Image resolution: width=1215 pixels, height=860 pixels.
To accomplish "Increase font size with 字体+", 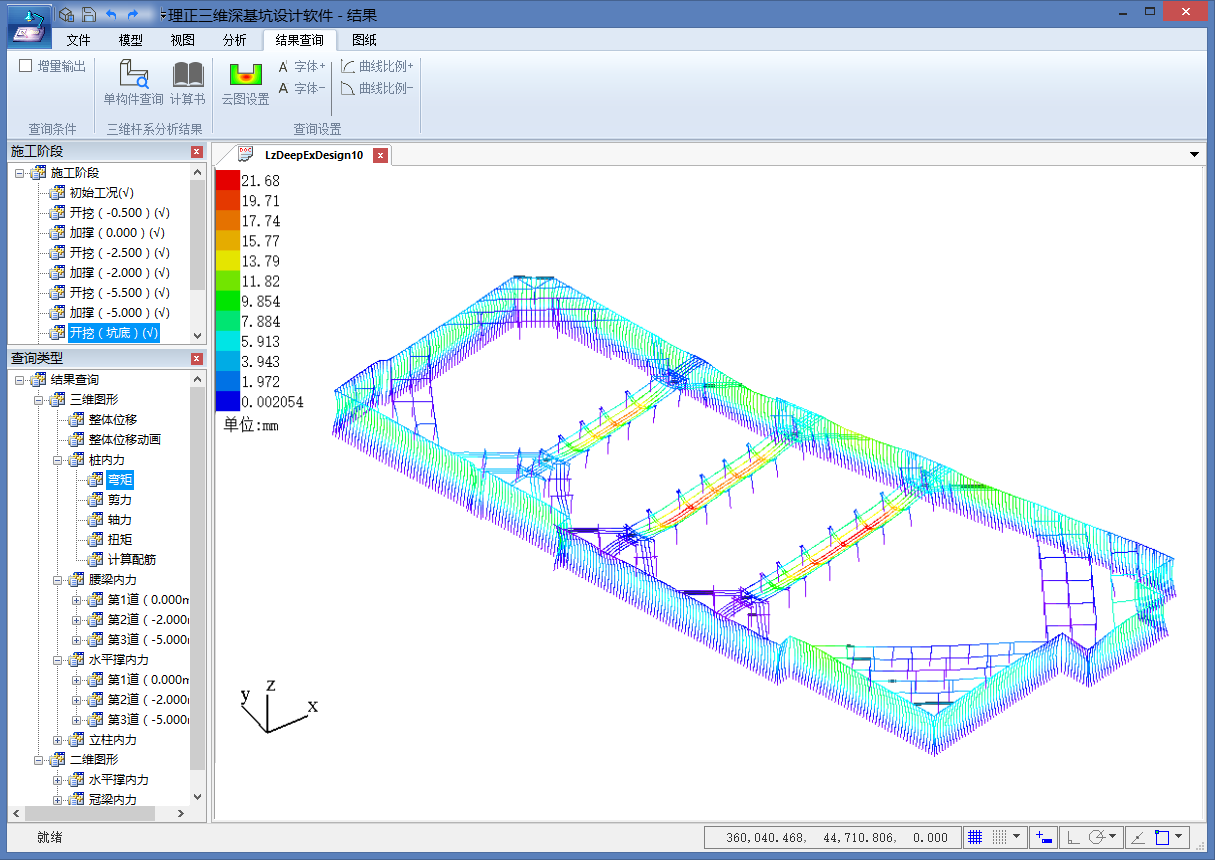I will (302, 66).
